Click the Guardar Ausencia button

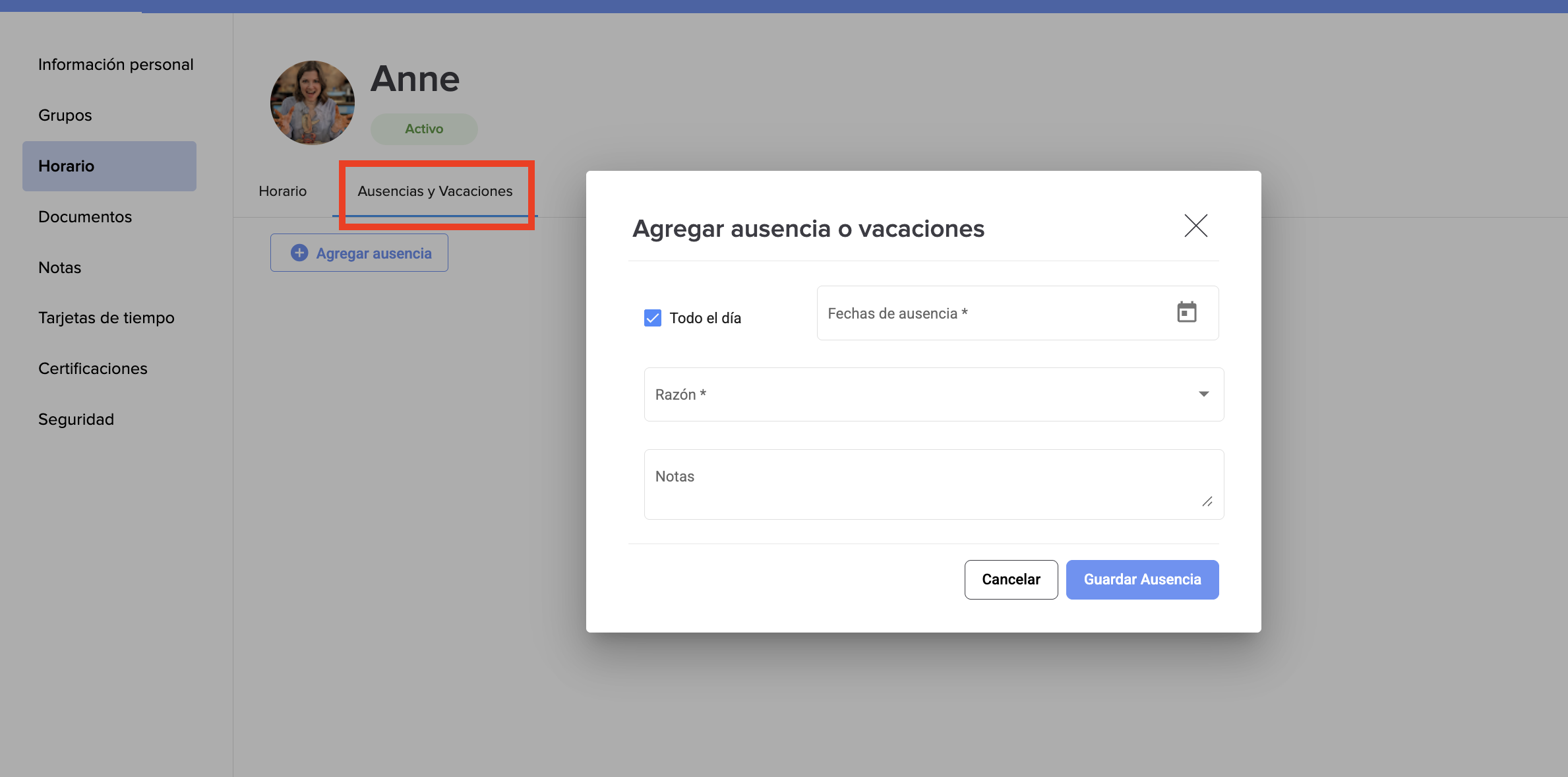[1141, 579]
